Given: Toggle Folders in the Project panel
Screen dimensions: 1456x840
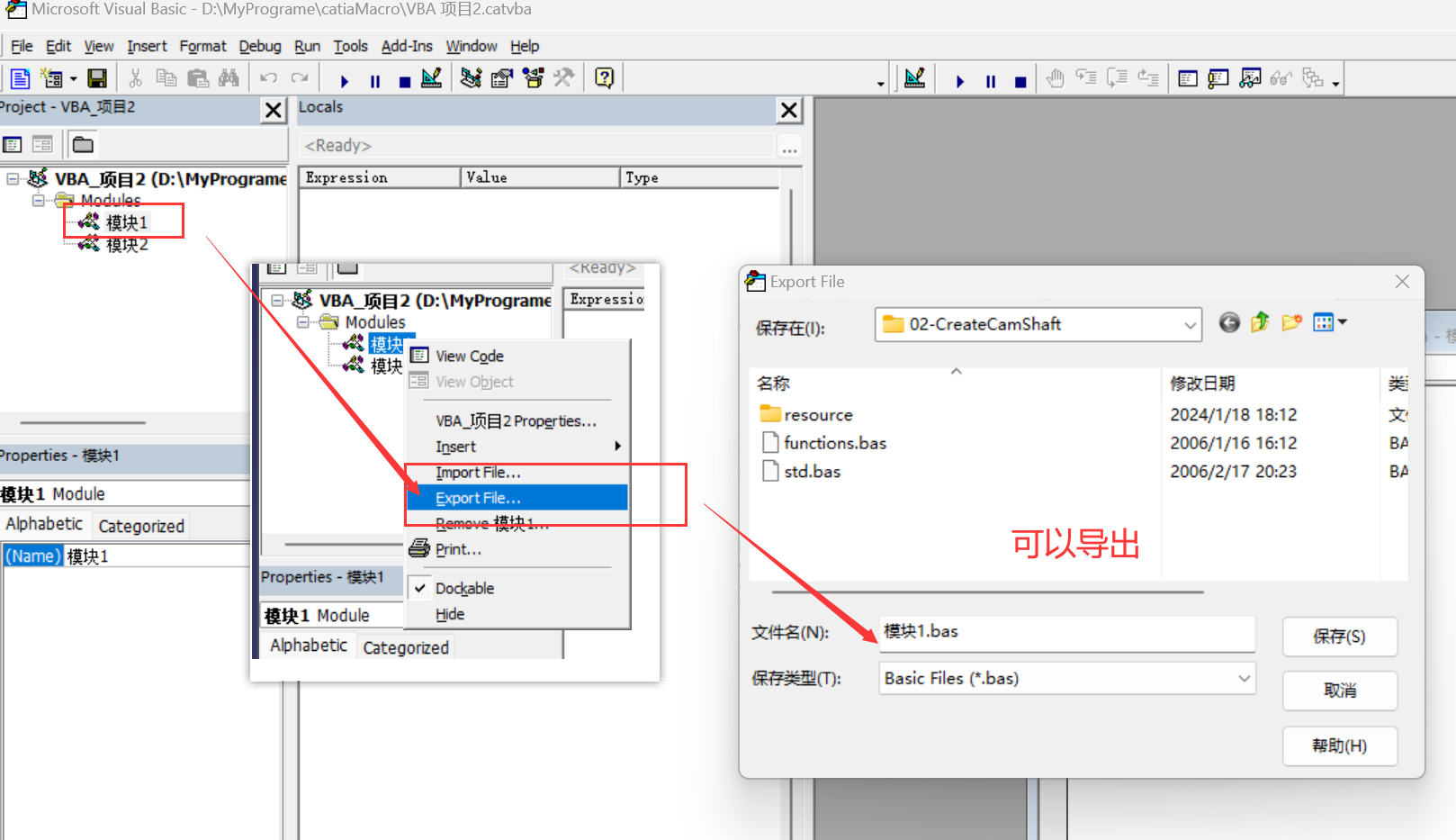Looking at the screenshot, I should [83, 144].
